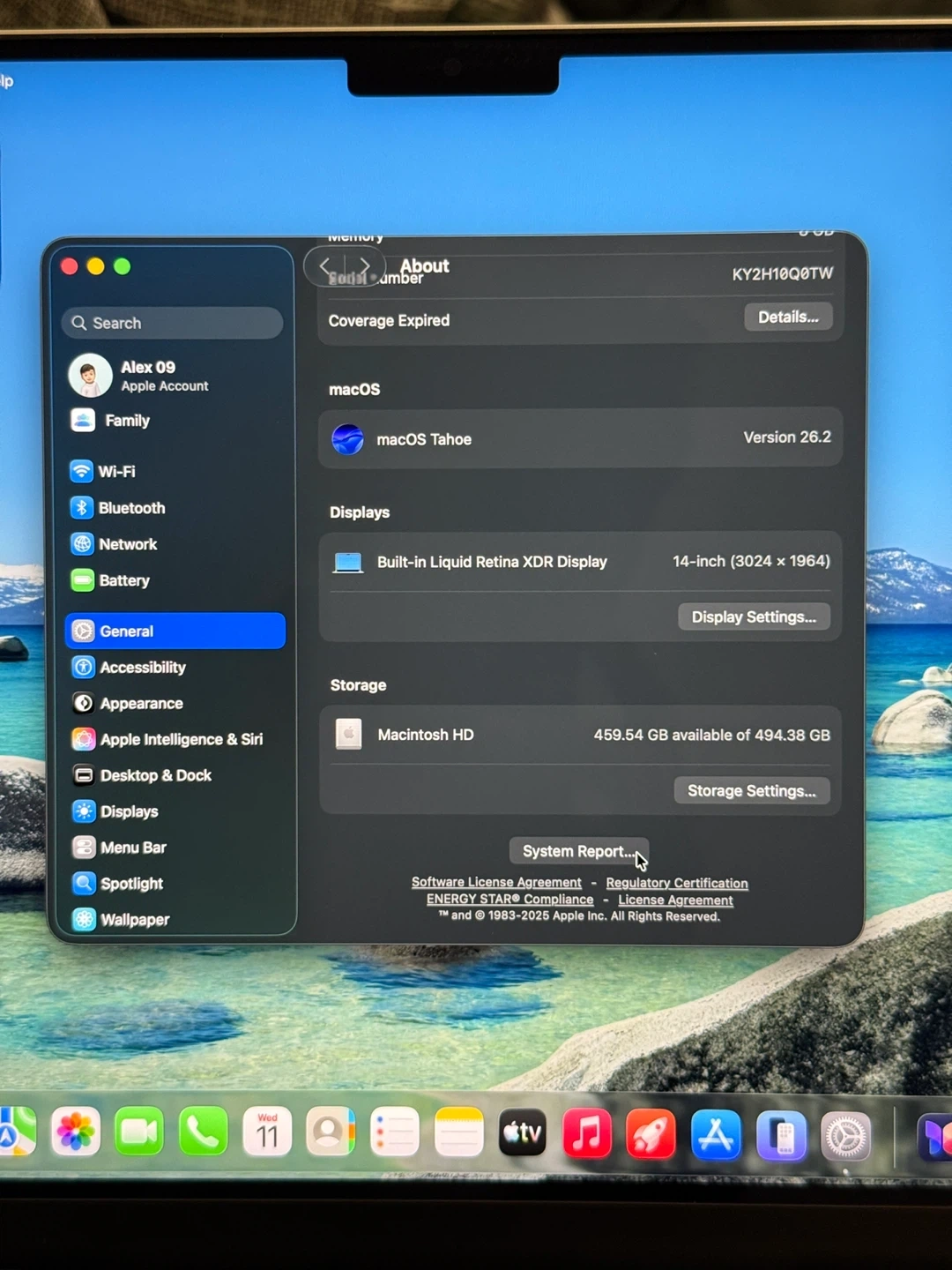Image resolution: width=952 pixels, height=1270 pixels.
Task: Go back using the back chevron
Action: point(325,265)
